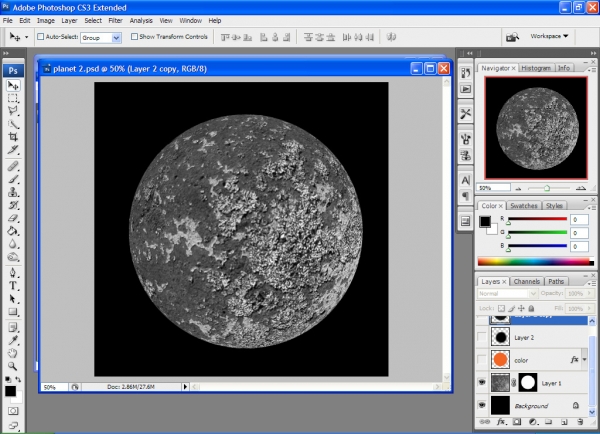Click Navigator zoom out button
This screenshot has height=434, width=600.
pos(518,188)
